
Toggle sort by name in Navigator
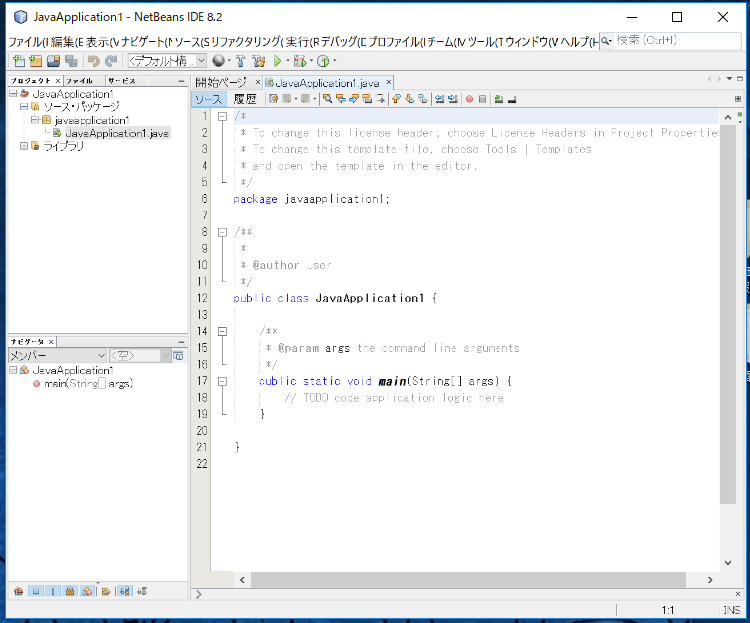coord(124,591)
